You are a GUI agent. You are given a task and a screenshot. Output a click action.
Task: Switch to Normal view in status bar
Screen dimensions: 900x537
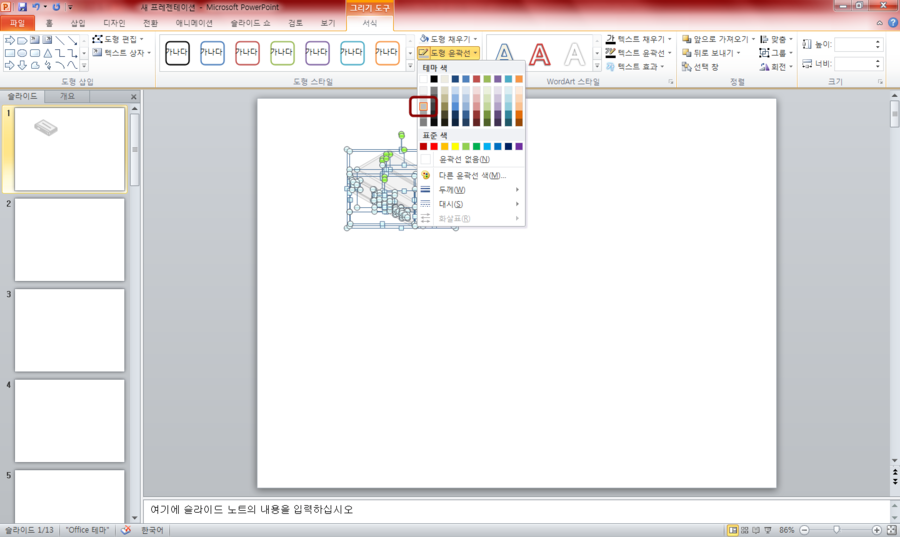coord(733,530)
